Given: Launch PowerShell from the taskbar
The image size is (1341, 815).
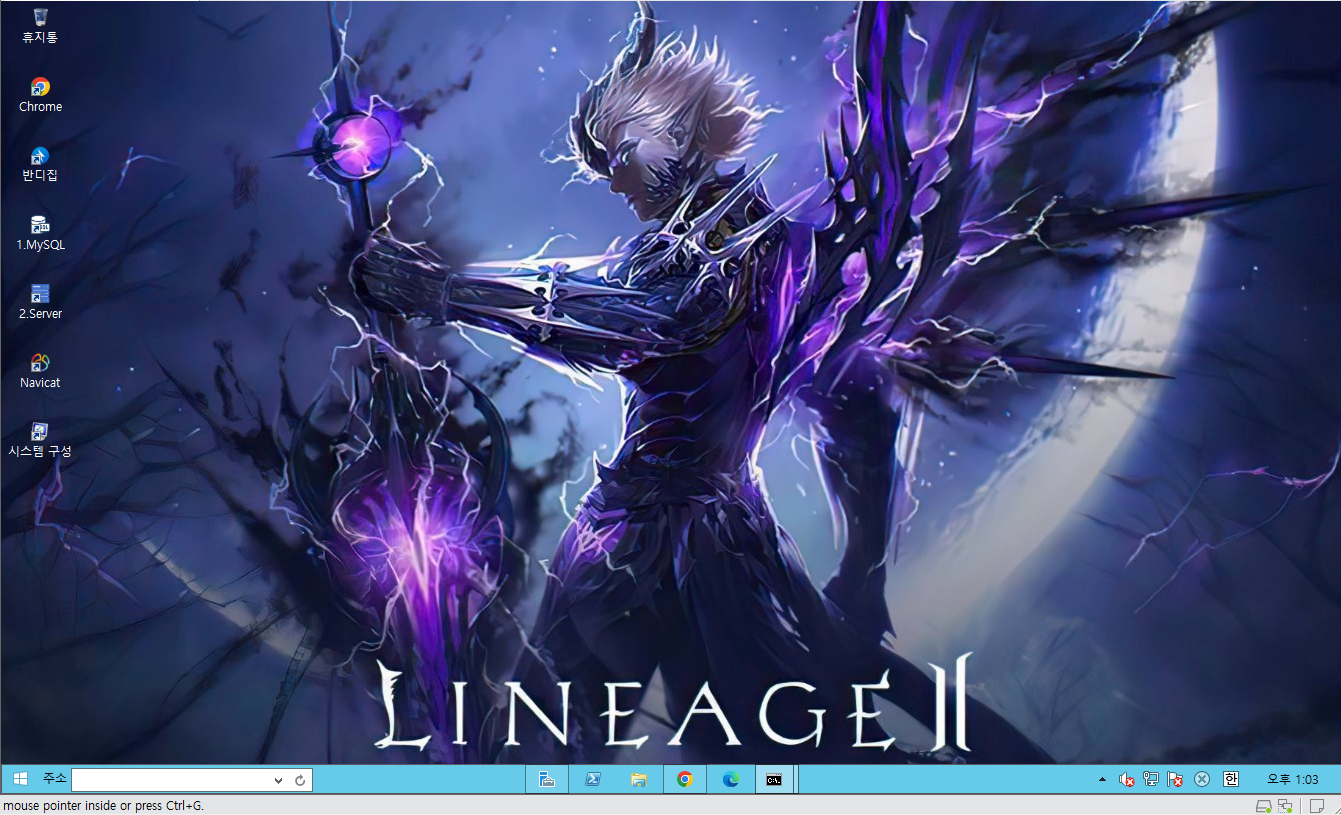Looking at the screenshot, I should [593, 780].
